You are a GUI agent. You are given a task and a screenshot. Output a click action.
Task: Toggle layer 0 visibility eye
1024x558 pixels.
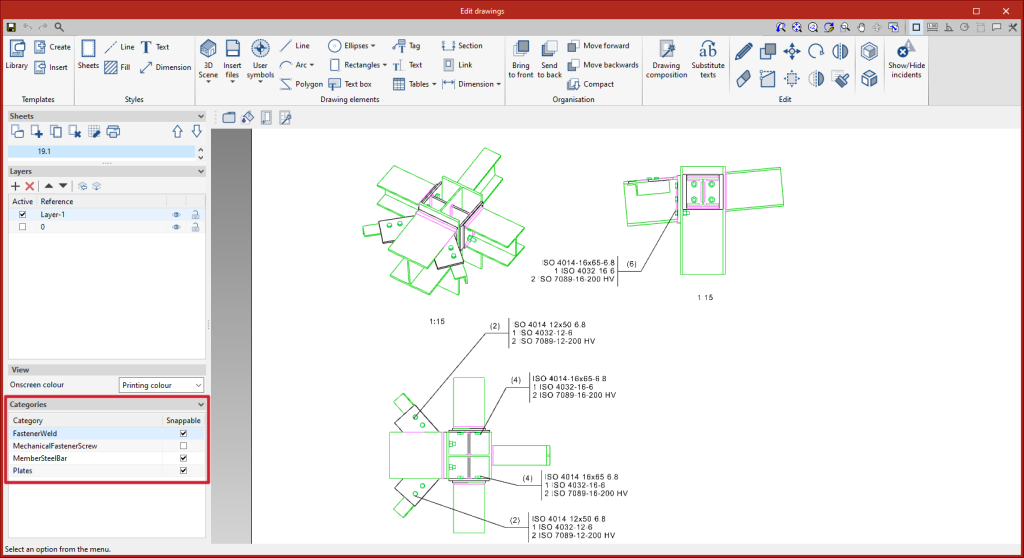pos(176,227)
